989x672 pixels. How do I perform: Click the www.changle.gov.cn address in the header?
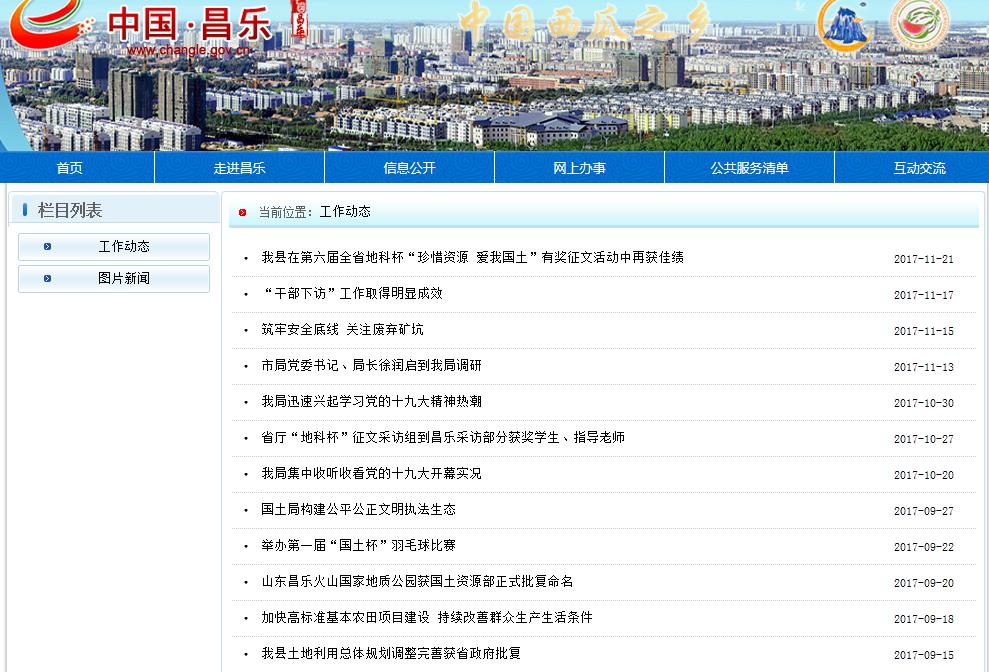click(189, 51)
